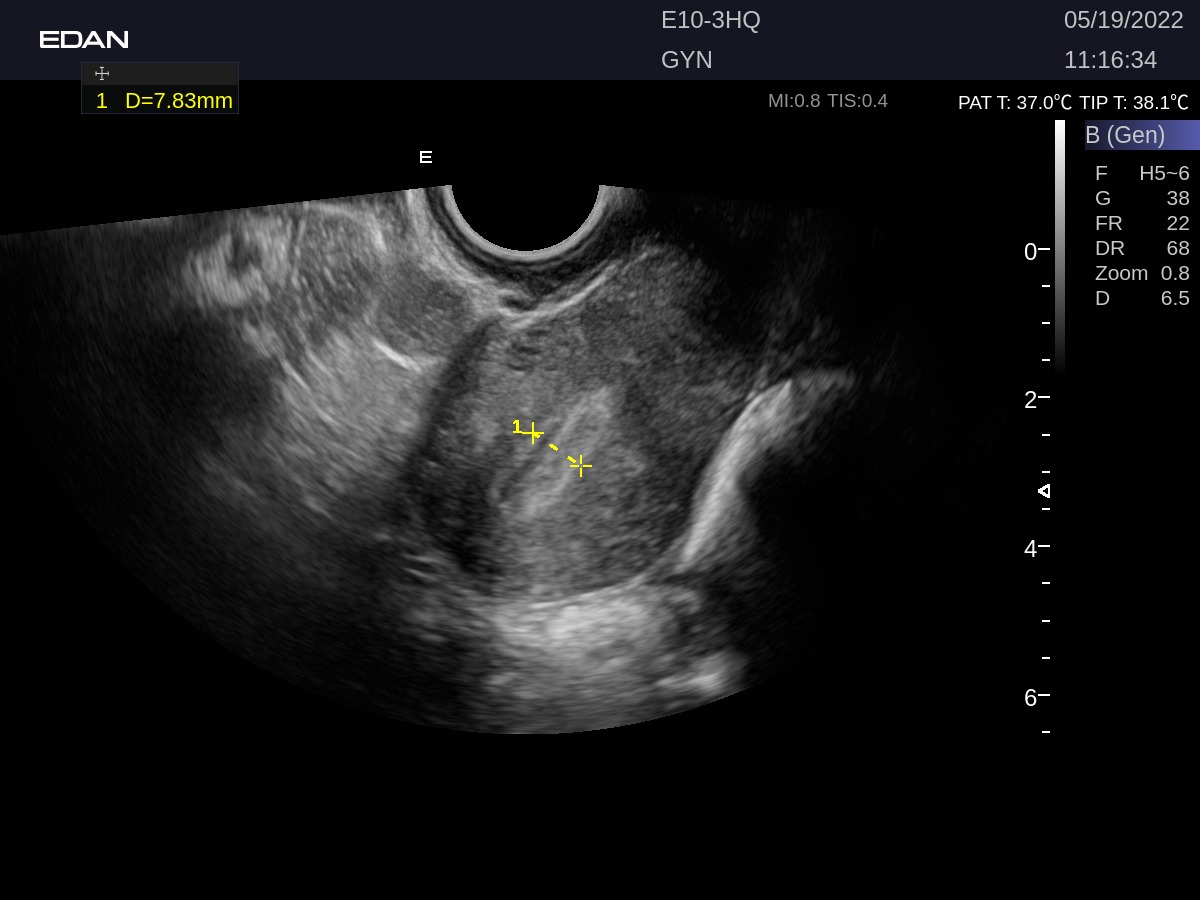Select the D=7.83mm measurement result
The height and width of the screenshot is (900, 1200).
(x=178, y=101)
